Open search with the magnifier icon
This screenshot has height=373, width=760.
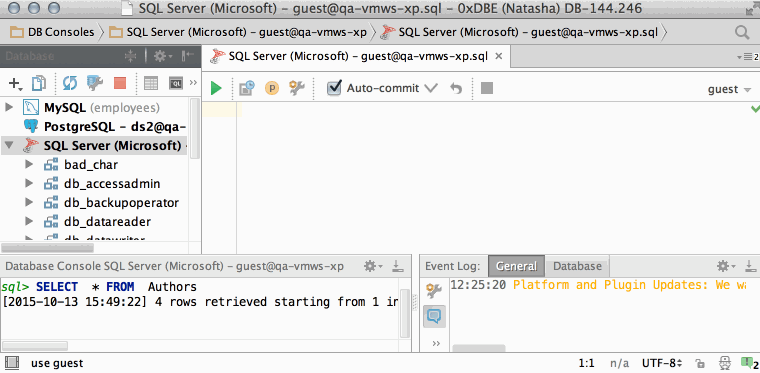click(x=742, y=32)
